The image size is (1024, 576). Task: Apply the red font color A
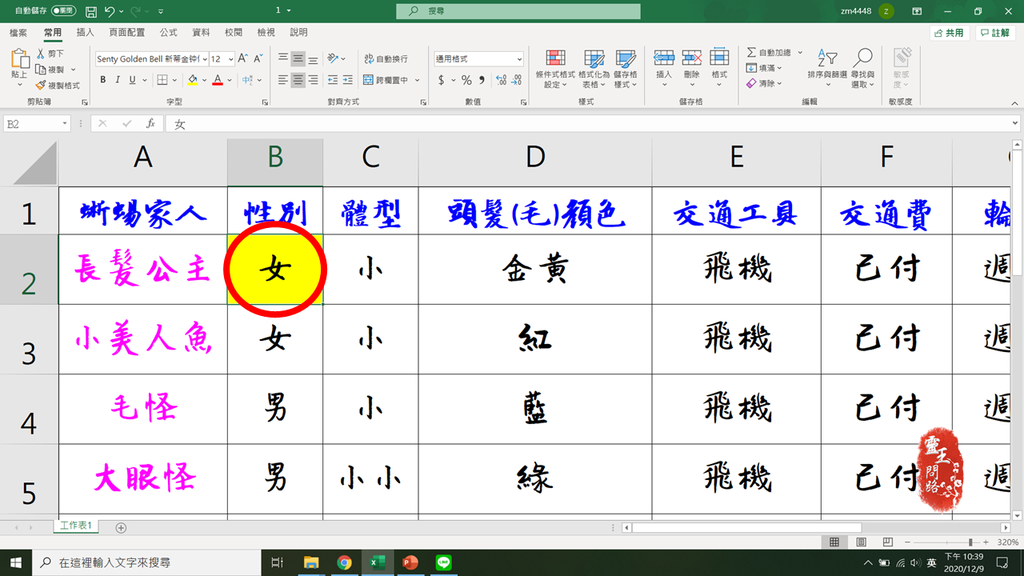(217, 80)
